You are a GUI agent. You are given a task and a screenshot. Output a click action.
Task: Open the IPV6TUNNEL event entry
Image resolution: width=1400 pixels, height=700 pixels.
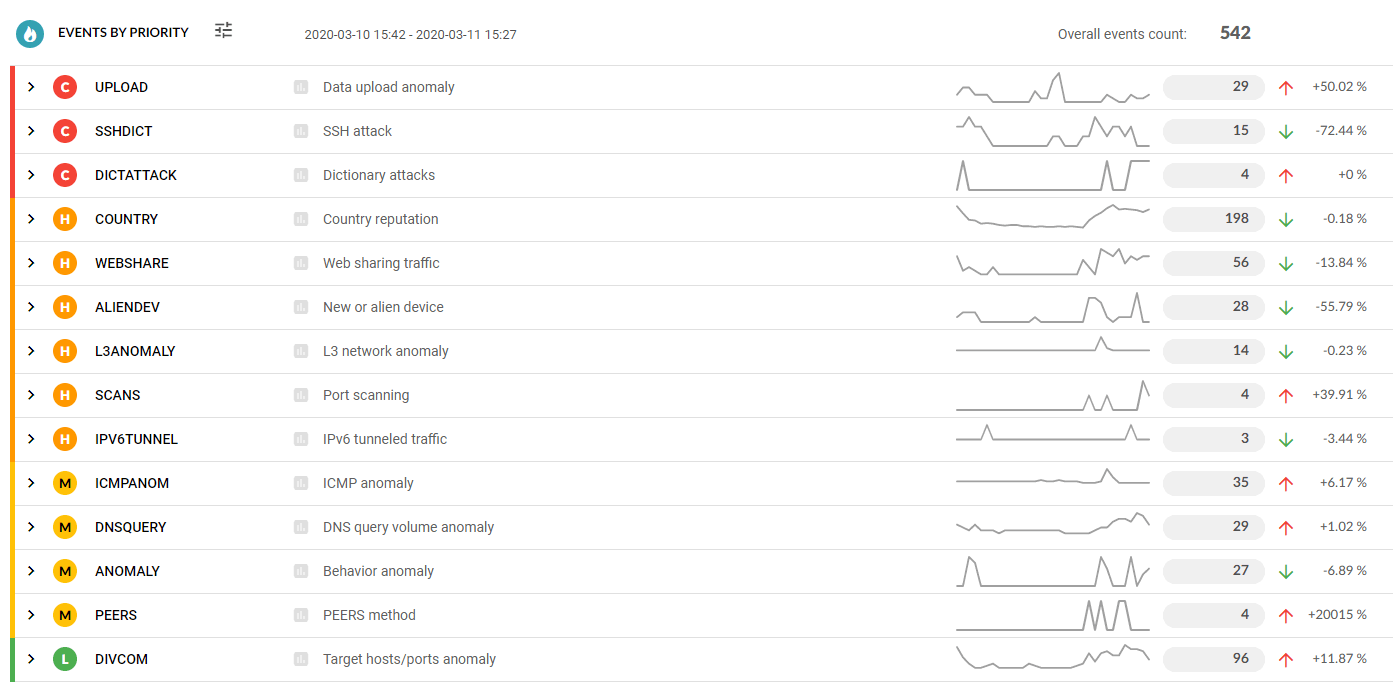pos(136,440)
